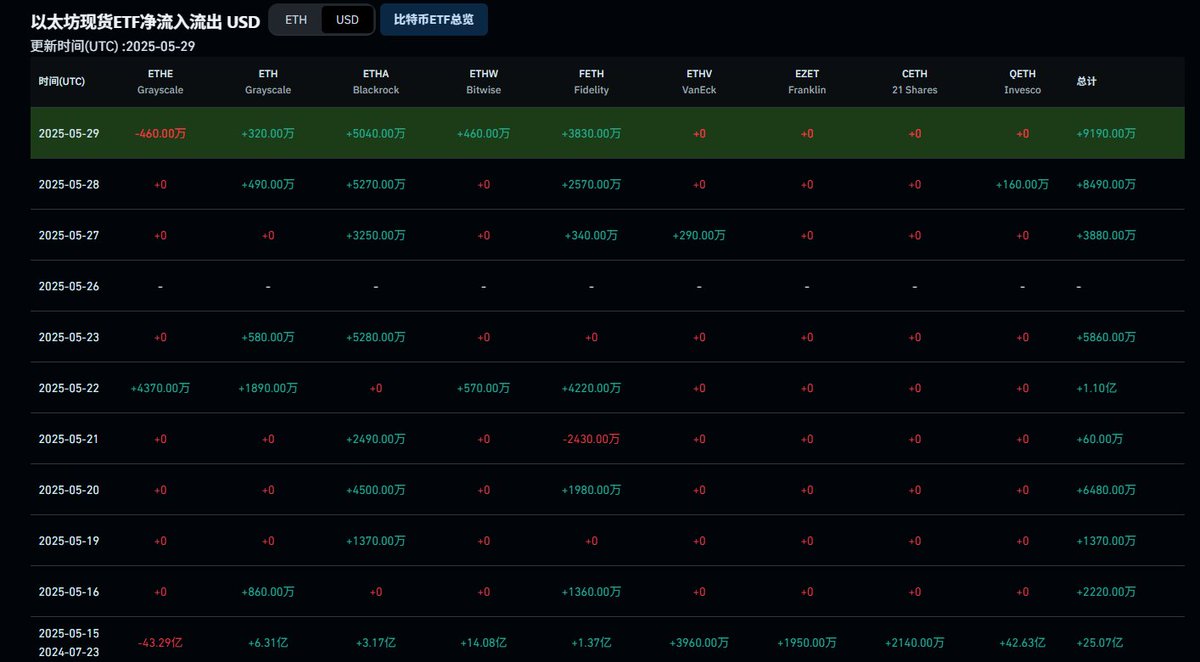Click the +580.00万 Grayscale ETH value

(268, 337)
